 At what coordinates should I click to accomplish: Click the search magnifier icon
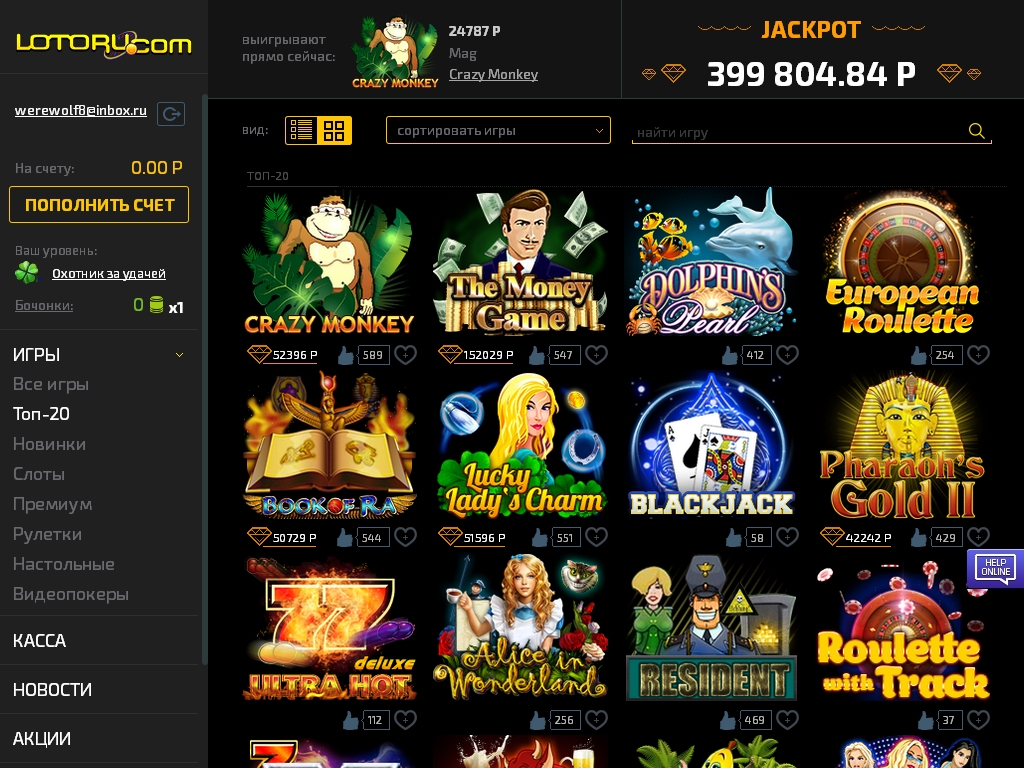click(976, 131)
